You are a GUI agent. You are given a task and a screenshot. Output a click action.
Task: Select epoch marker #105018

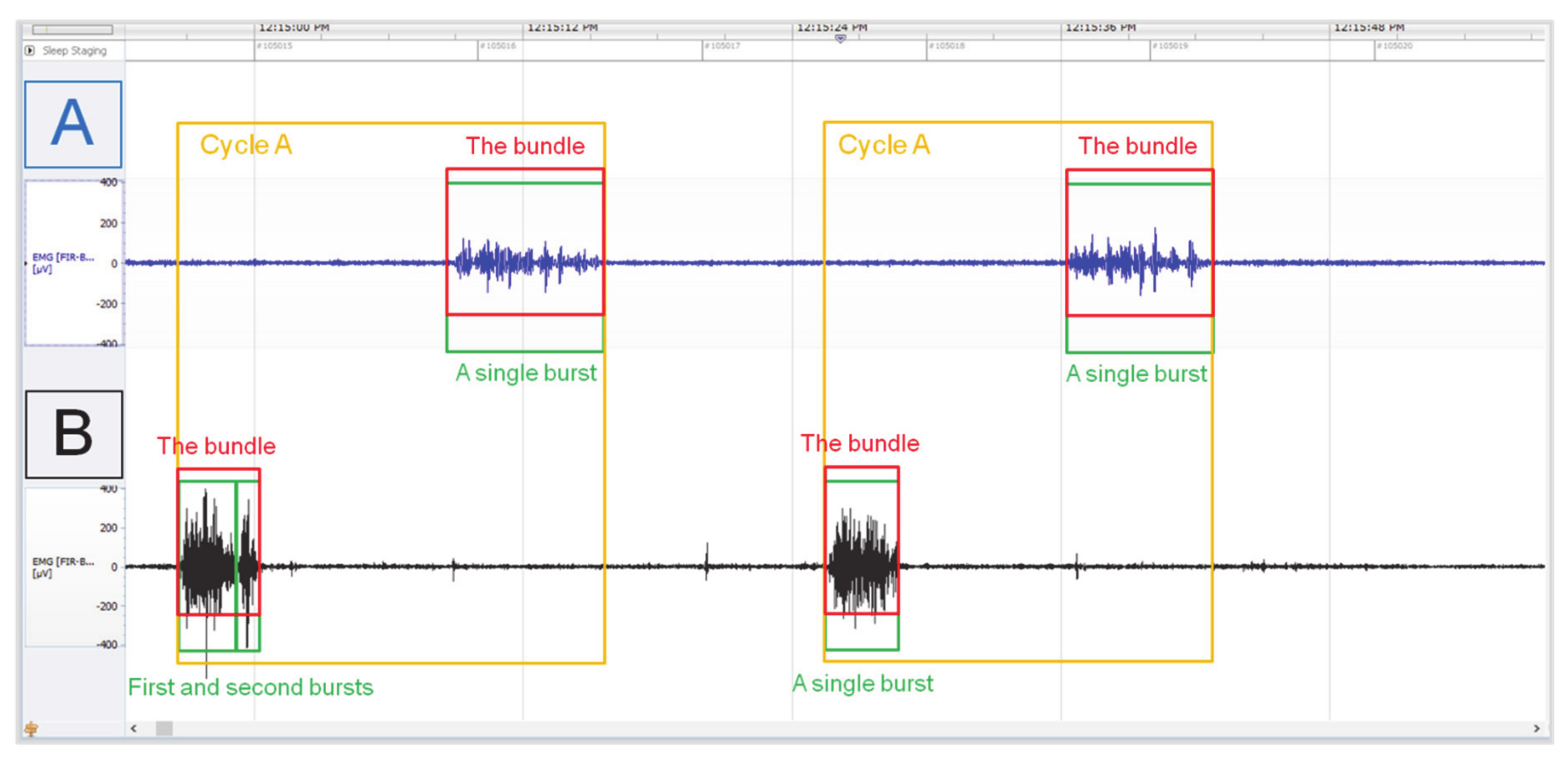click(947, 46)
